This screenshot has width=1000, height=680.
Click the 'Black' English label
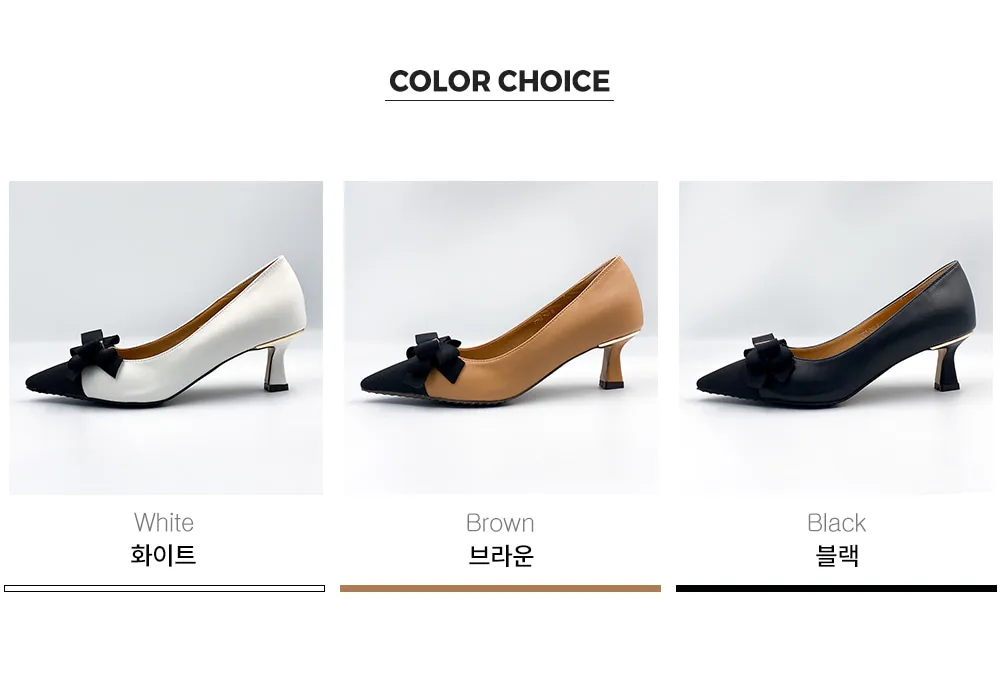(836, 523)
